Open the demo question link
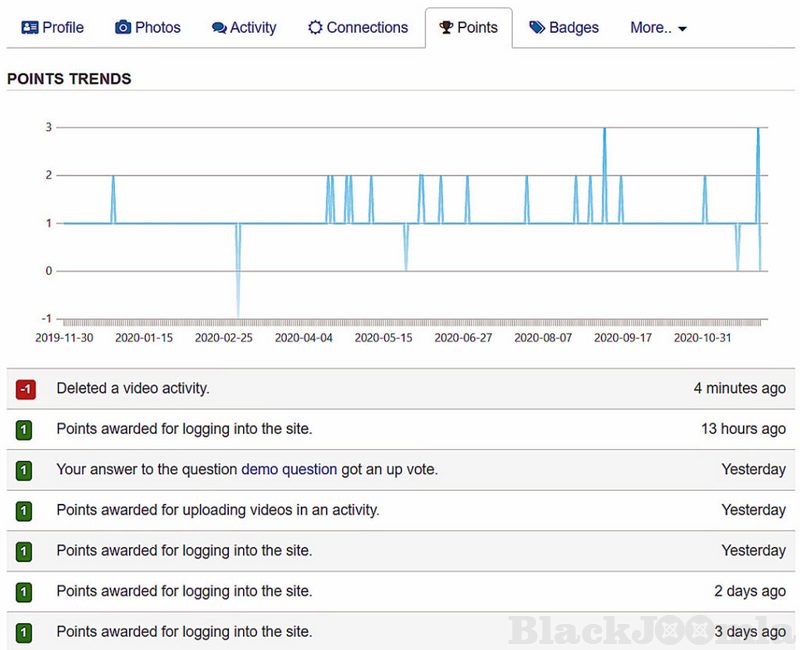800x650 pixels. [289, 469]
